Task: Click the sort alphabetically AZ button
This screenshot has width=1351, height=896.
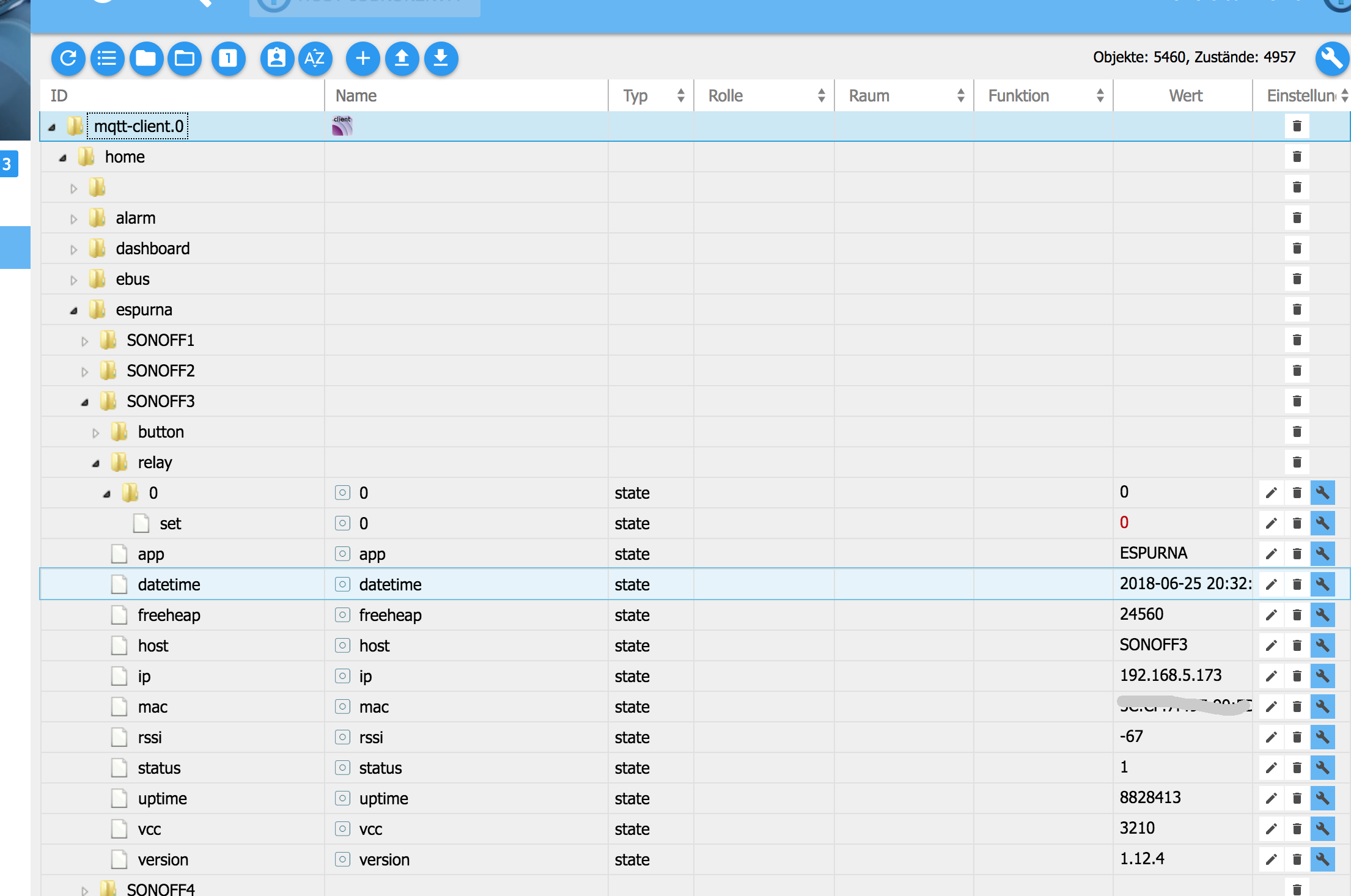Action: 315,59
